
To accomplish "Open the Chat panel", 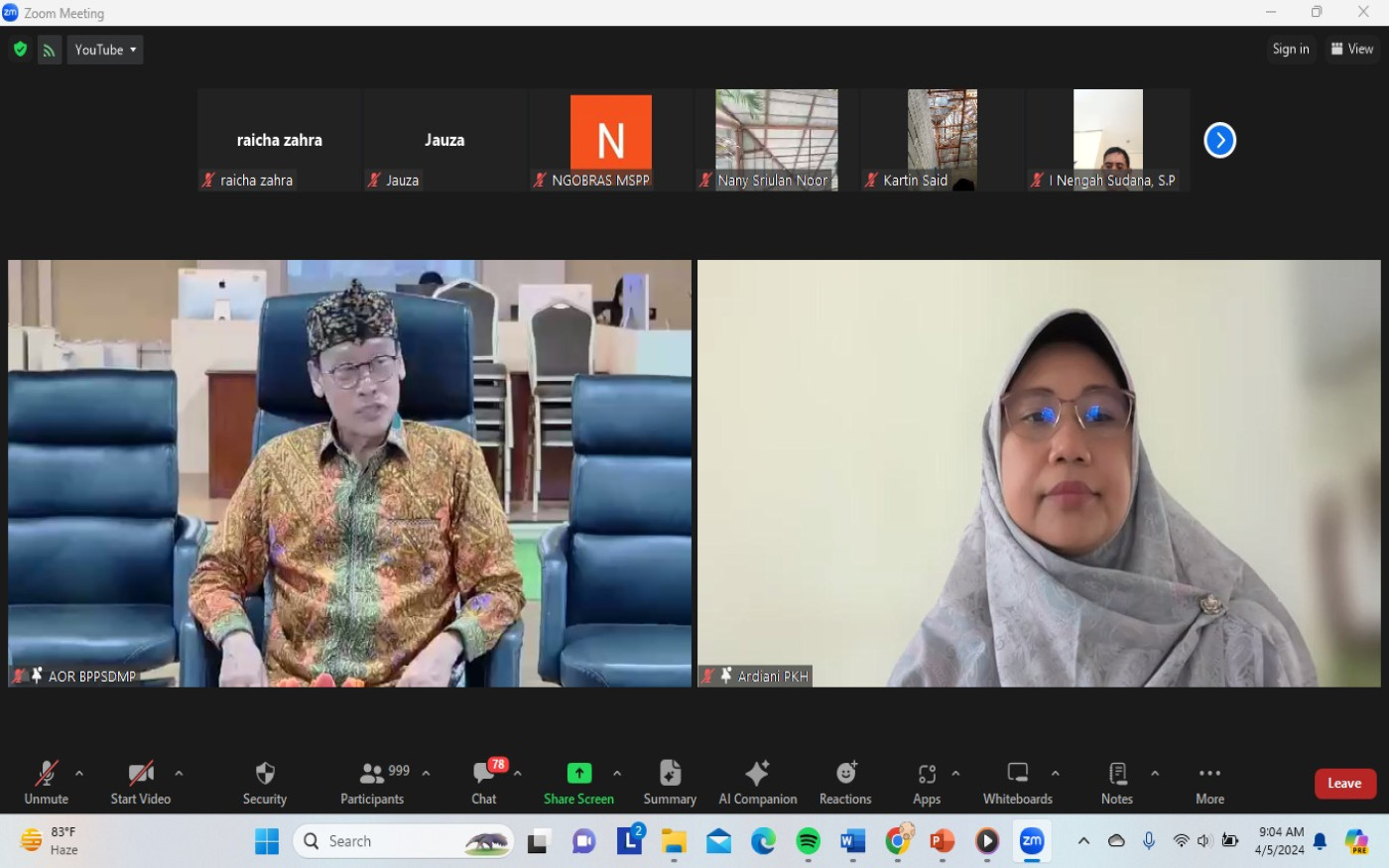I will (x=484, y=782).
